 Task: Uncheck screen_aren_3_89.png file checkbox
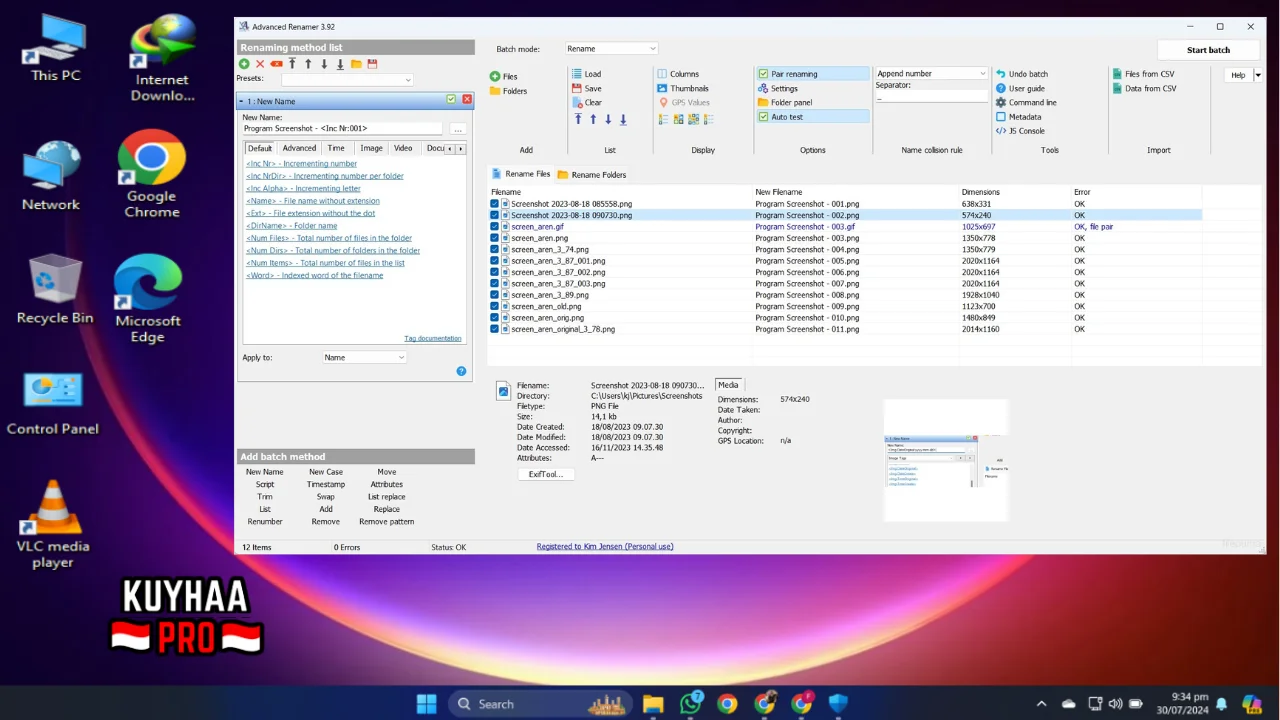(x=494, y=295)
